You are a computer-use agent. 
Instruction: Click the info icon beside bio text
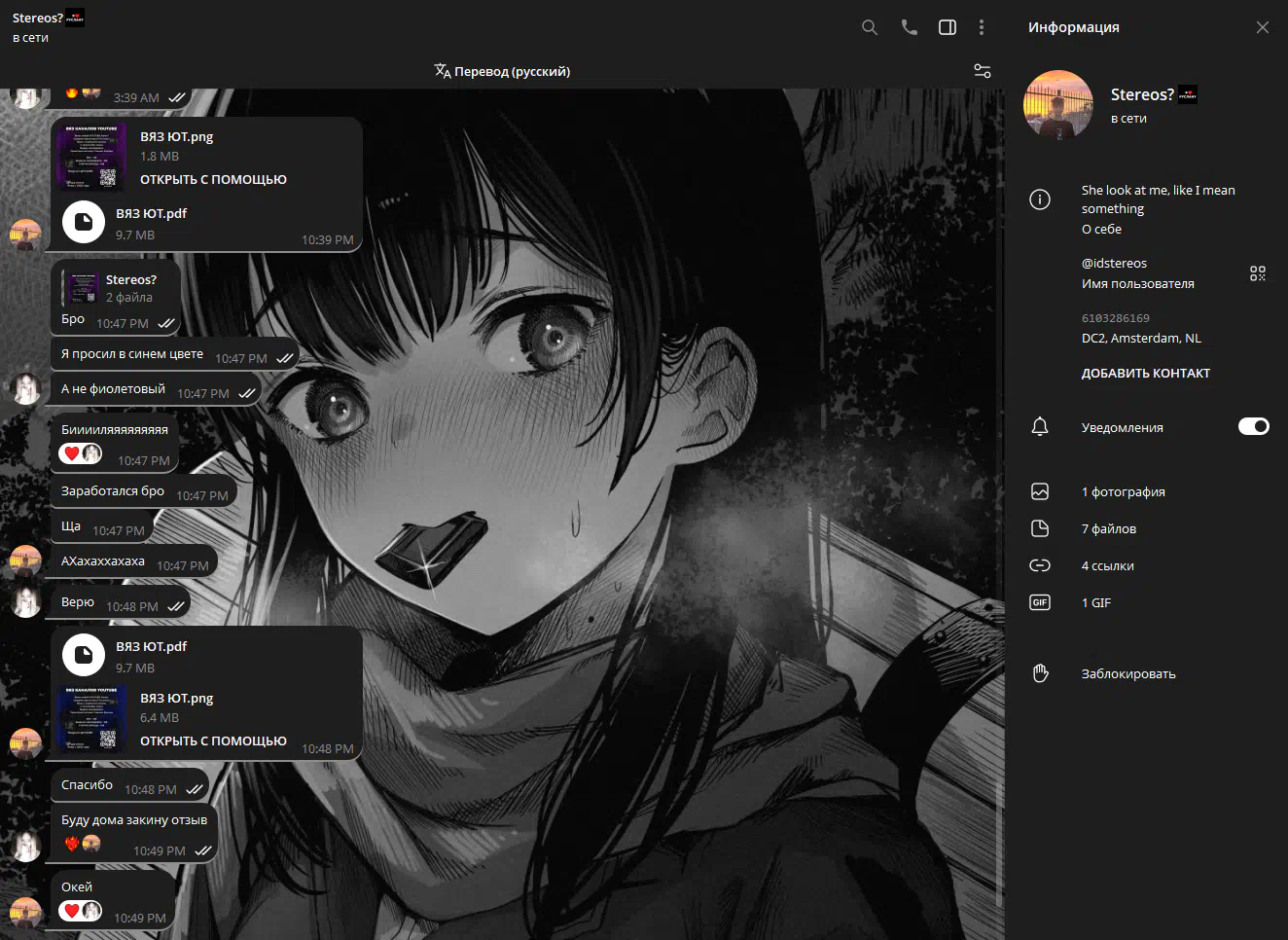tap(1040, 199)
